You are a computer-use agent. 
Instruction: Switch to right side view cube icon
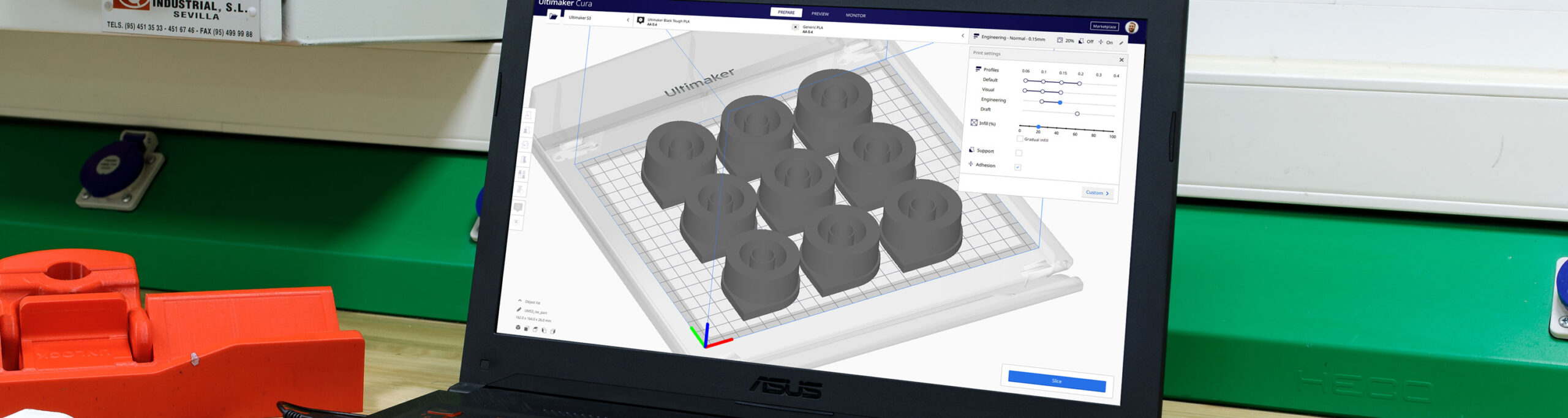(552, 332)
